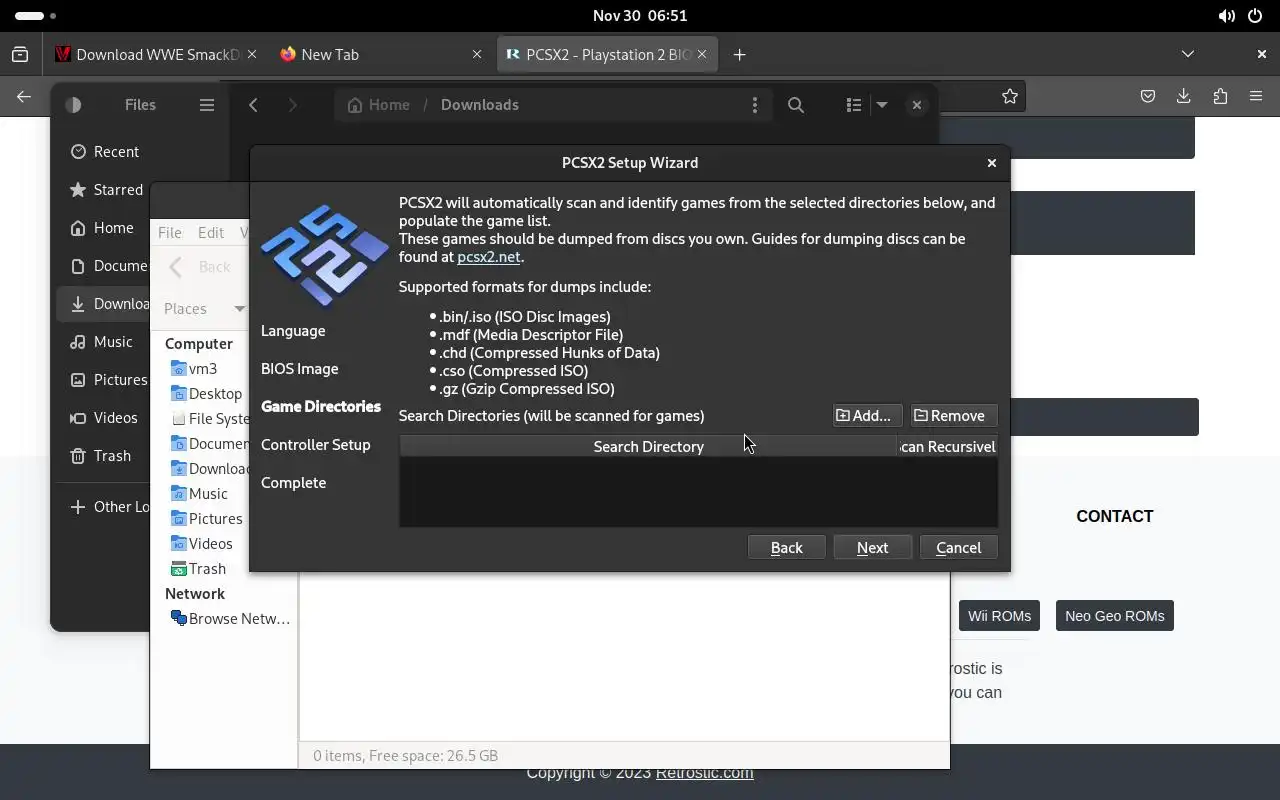Viewport: 1280px width, 800px height.
Task: Click browser back arrow button
Action: click(24, 96)
